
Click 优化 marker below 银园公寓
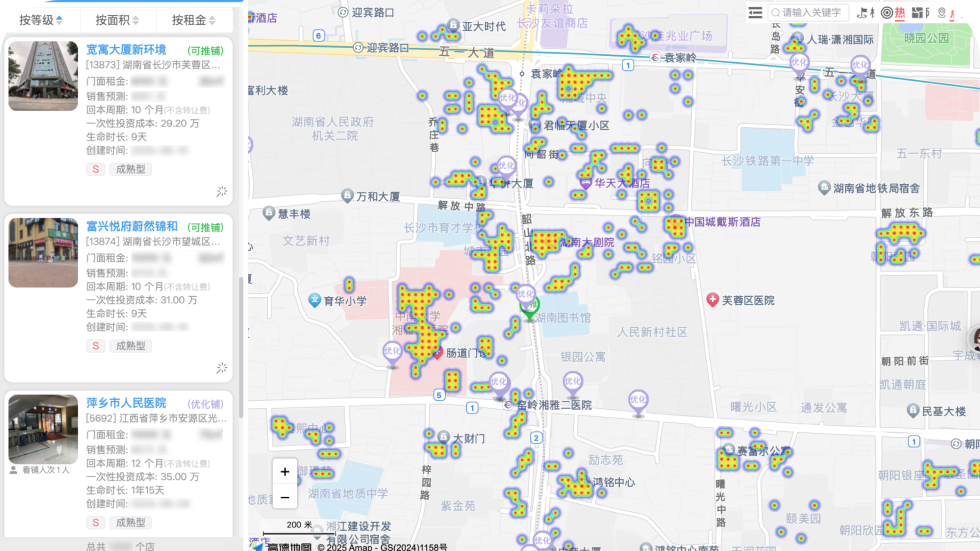point(572,384)
